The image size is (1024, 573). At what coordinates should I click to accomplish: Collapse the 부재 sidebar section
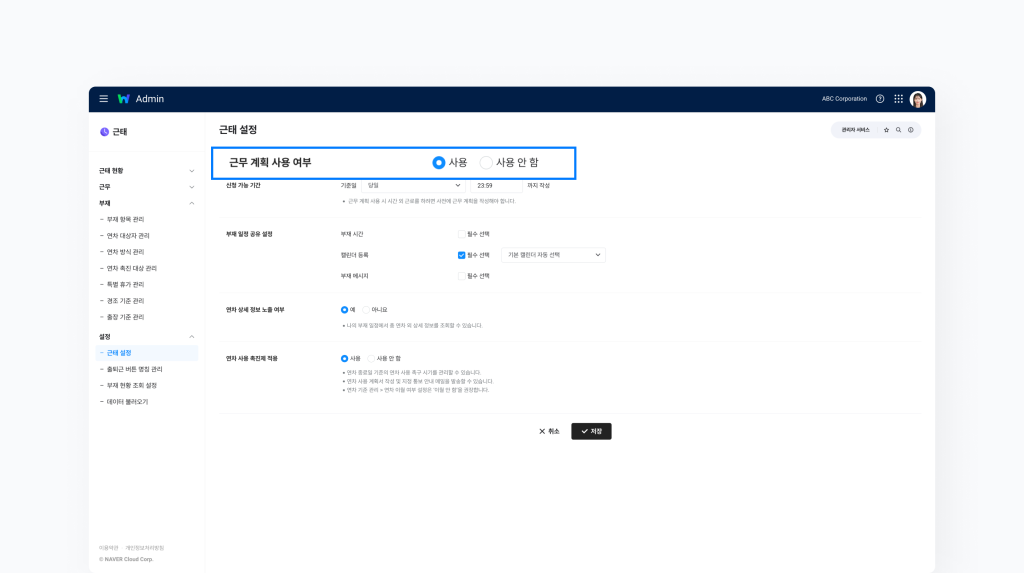pos(191,203)
